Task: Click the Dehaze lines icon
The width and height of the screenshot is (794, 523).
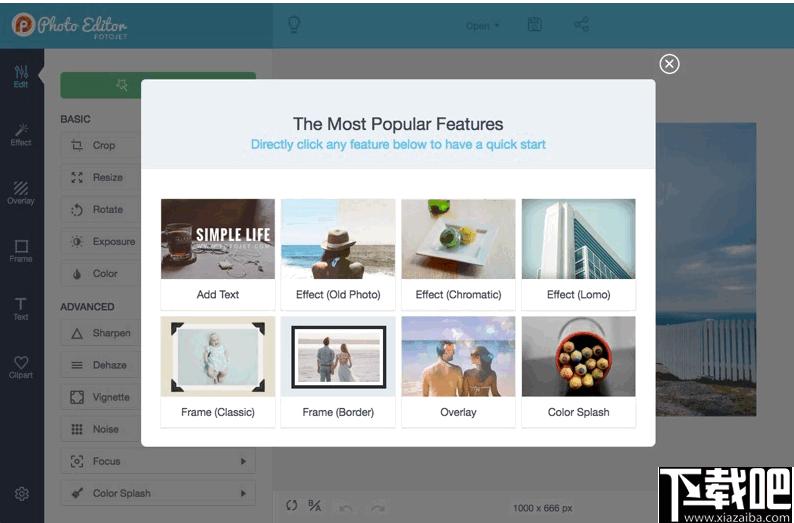Action: [77, 365]
